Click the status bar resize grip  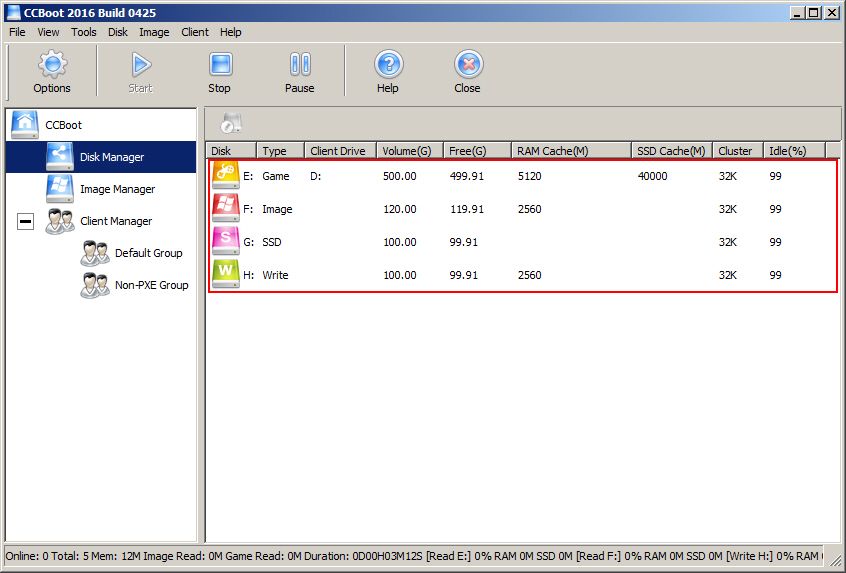click(834, 560)
